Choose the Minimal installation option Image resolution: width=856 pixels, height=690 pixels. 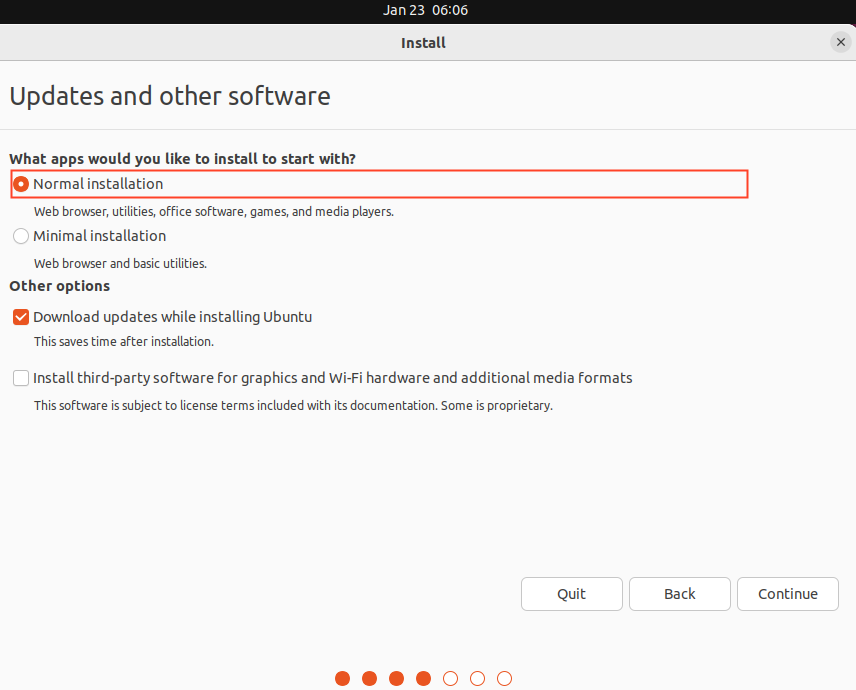coord(21,237)
